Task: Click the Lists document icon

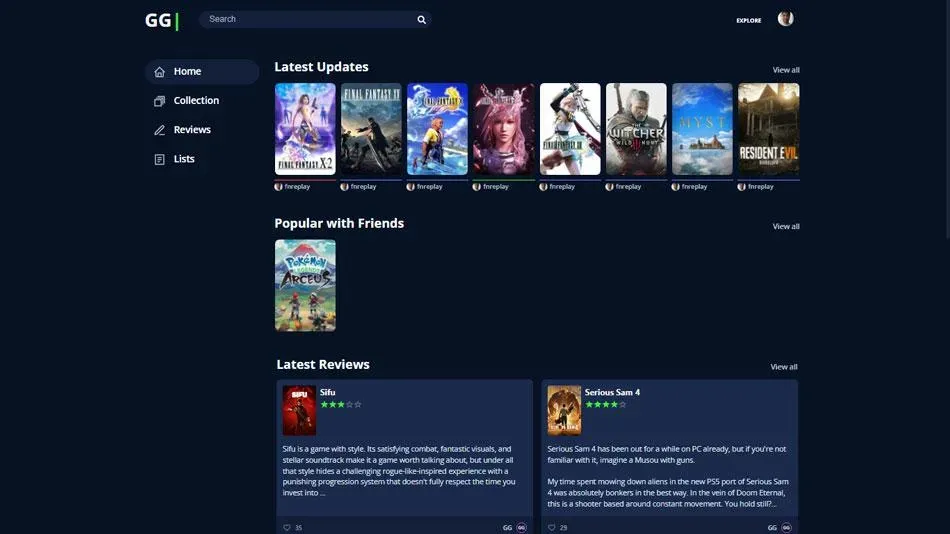Action: pos(159,159)
